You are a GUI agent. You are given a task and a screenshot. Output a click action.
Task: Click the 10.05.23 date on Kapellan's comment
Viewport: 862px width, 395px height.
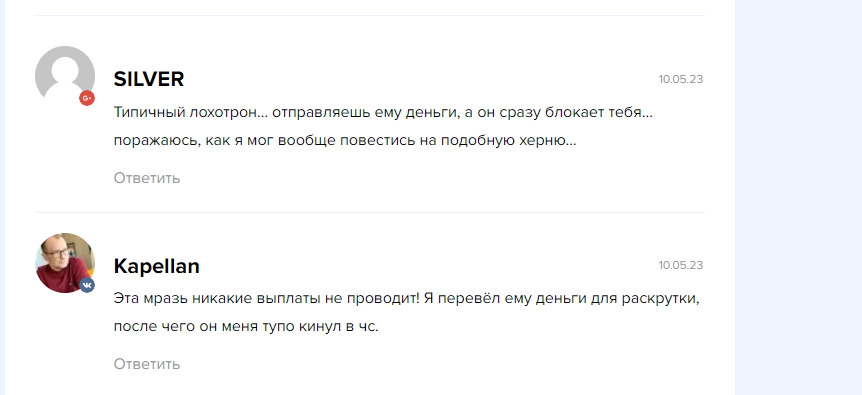tap(681, 265)
